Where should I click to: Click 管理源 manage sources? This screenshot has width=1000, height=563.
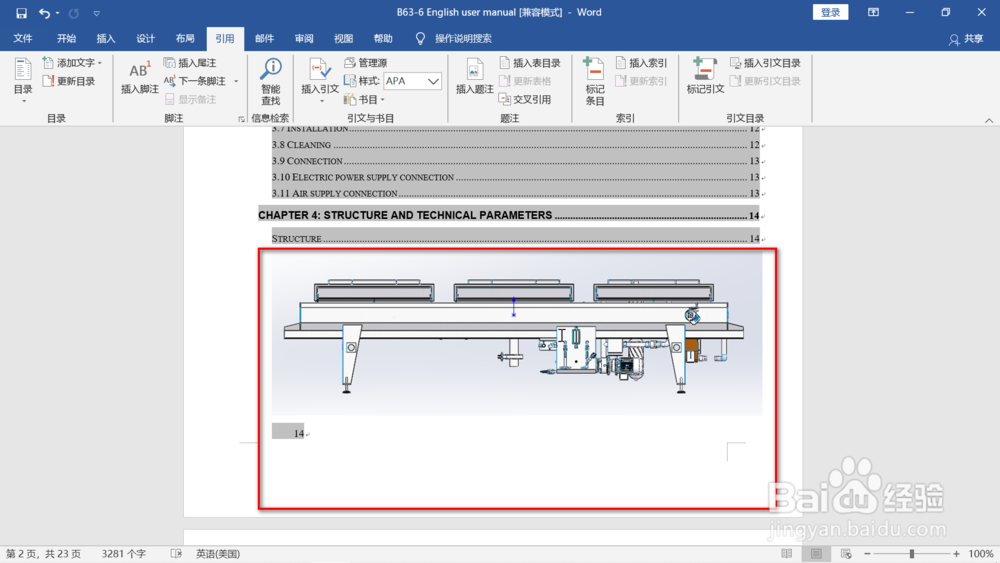365,62
